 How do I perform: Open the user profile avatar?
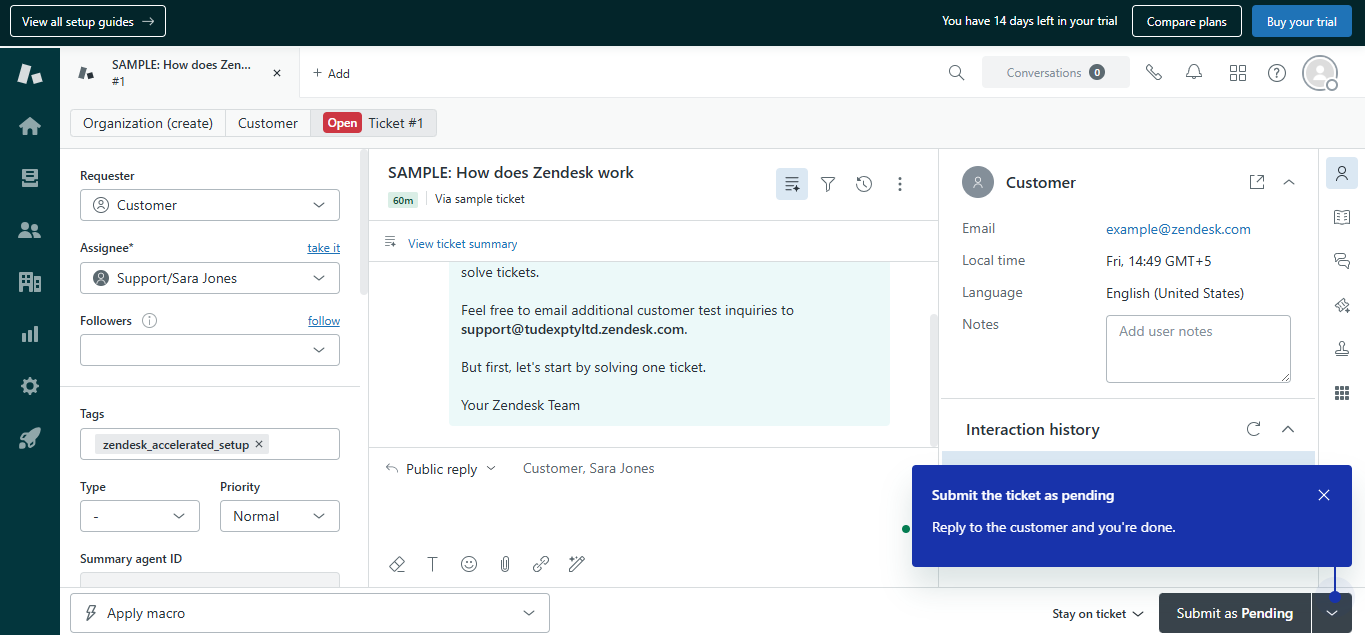point(1320,73)
